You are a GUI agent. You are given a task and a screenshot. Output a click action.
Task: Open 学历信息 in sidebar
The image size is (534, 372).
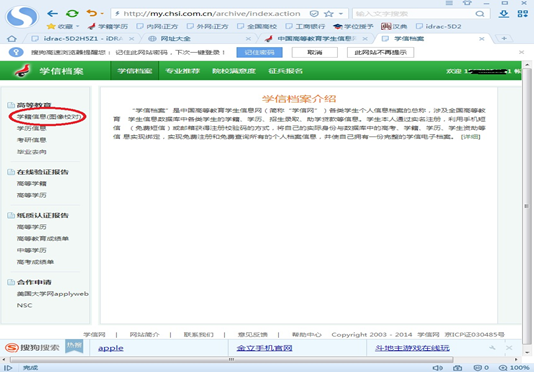click(x=31, y=128)
